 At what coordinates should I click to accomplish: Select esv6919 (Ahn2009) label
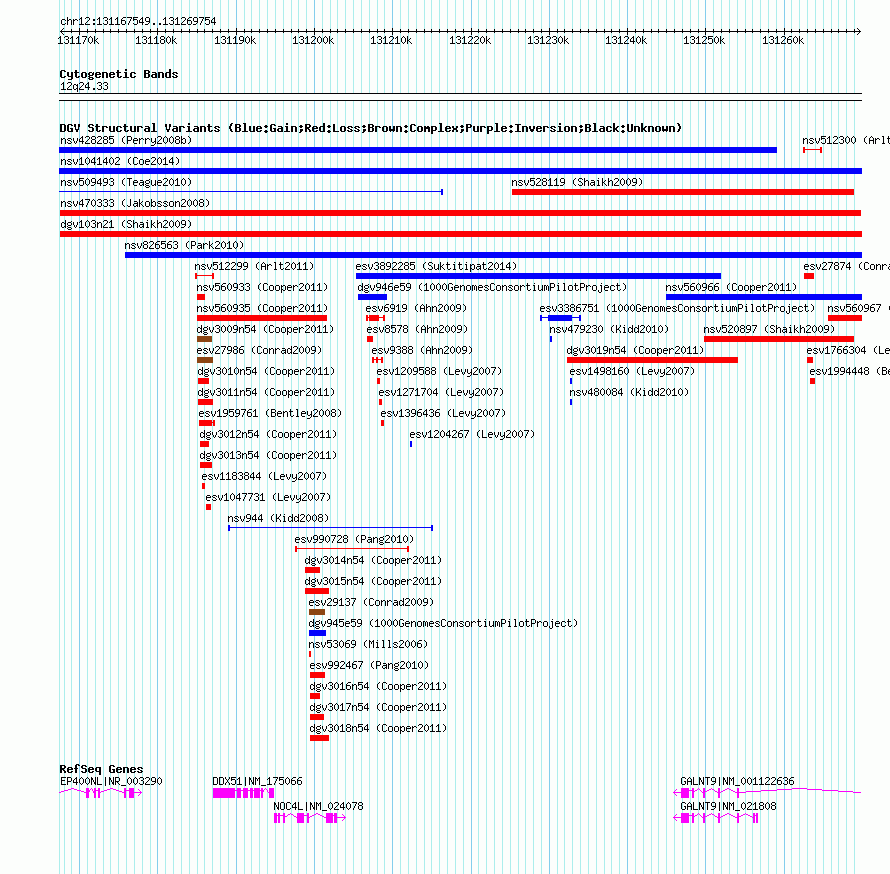(x=416, y=308)
